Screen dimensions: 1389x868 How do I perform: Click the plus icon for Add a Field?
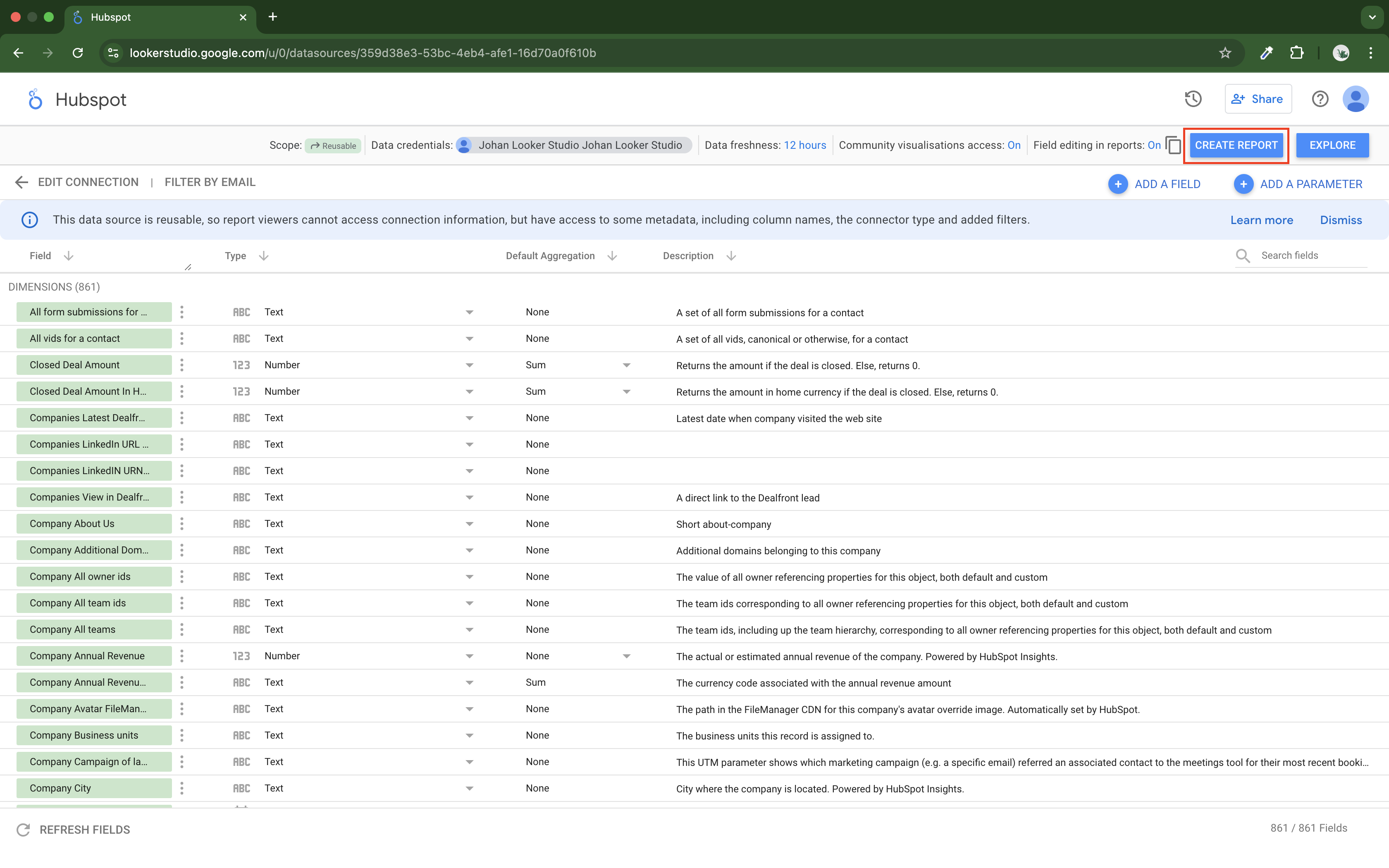tap(1117, 184)
